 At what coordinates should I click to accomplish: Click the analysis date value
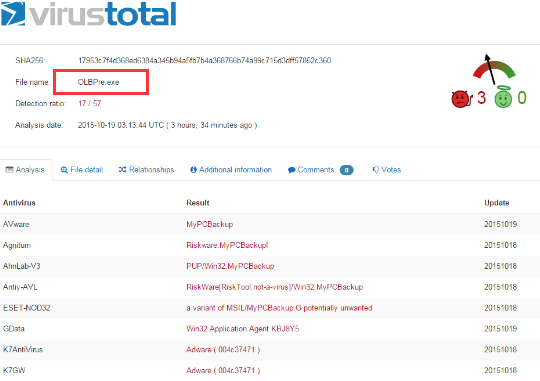[x=167, y=125]
